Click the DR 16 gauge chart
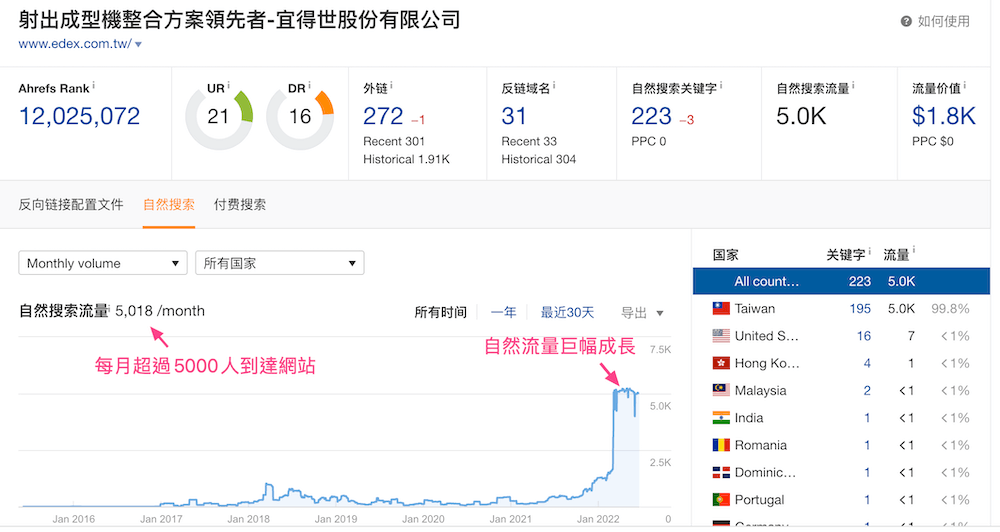Image resolution: width=1000 pixels, height=532 pixels. (x=300, y=117)
